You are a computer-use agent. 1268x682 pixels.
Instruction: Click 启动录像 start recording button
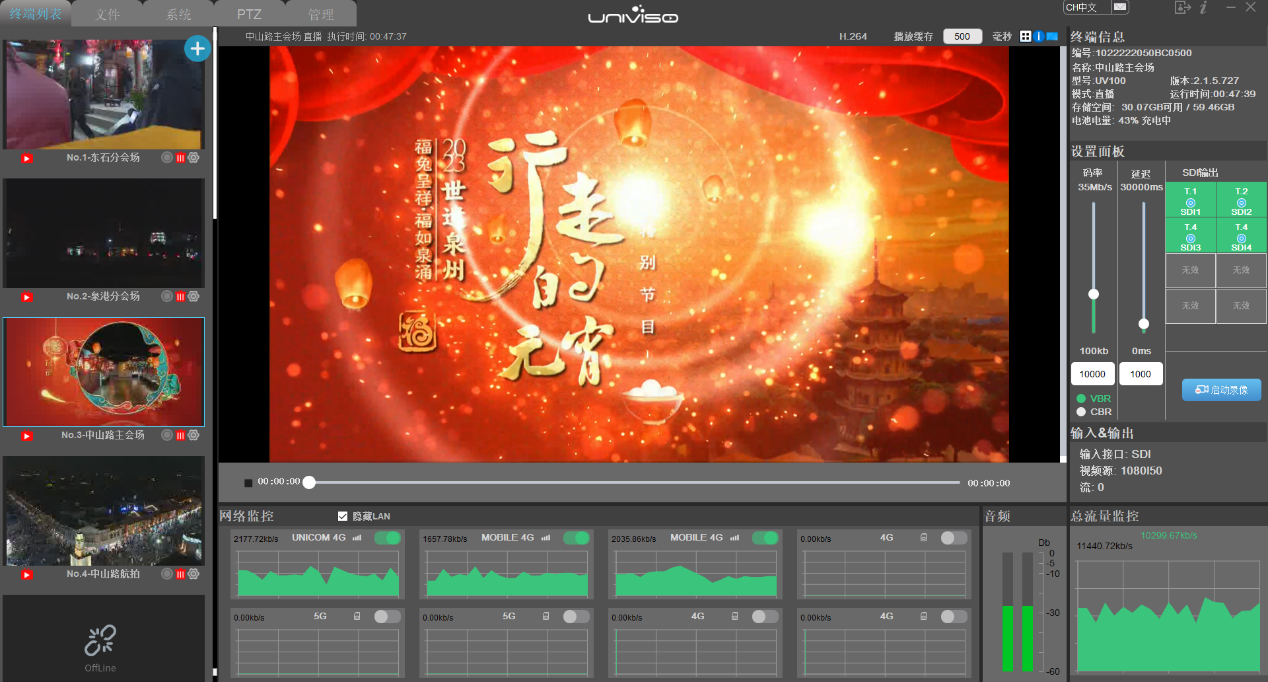pyautogui.click(x=1221, y=390)
